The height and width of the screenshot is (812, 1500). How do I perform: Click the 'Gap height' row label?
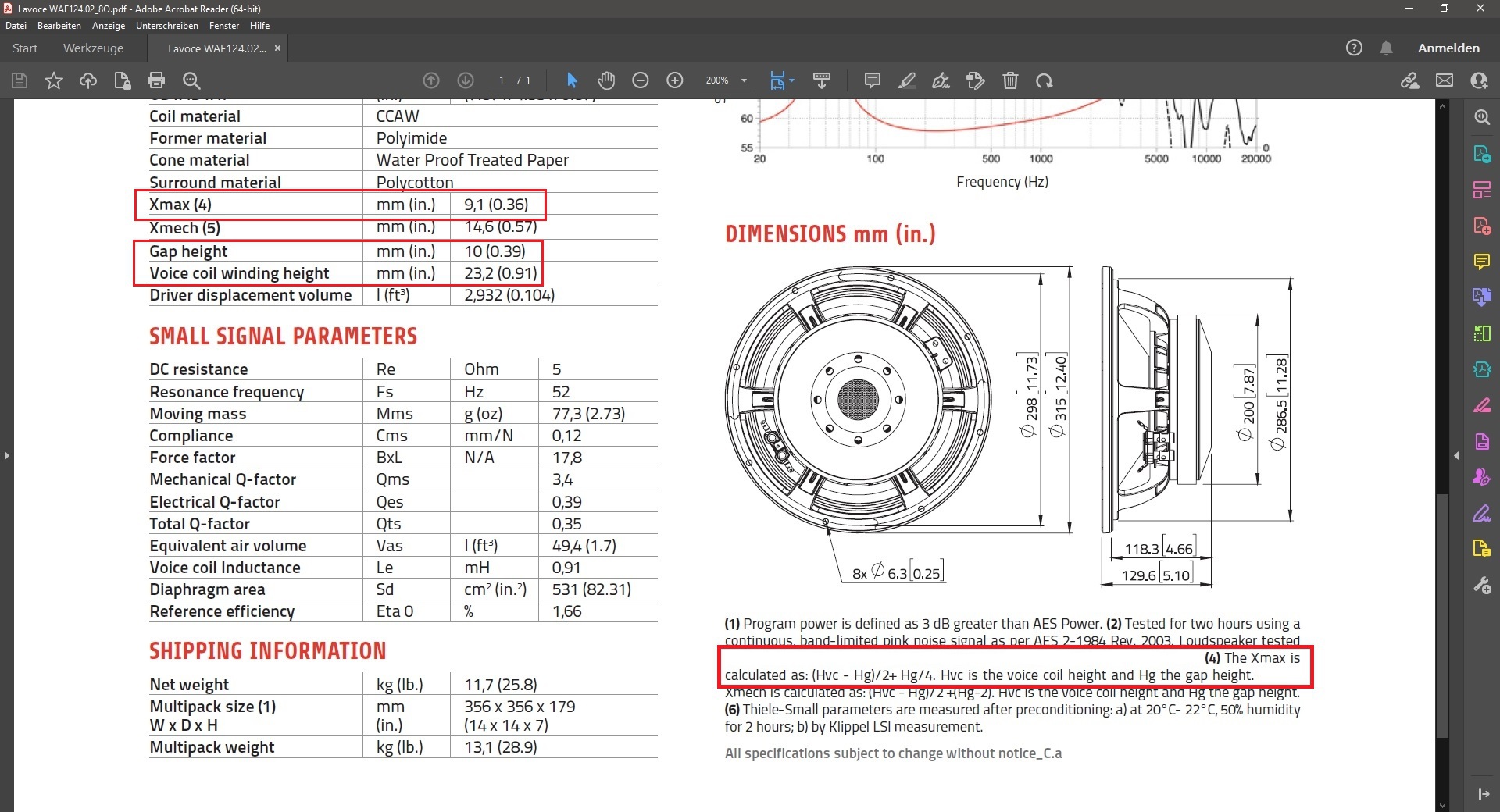click(x=188, y=251)
